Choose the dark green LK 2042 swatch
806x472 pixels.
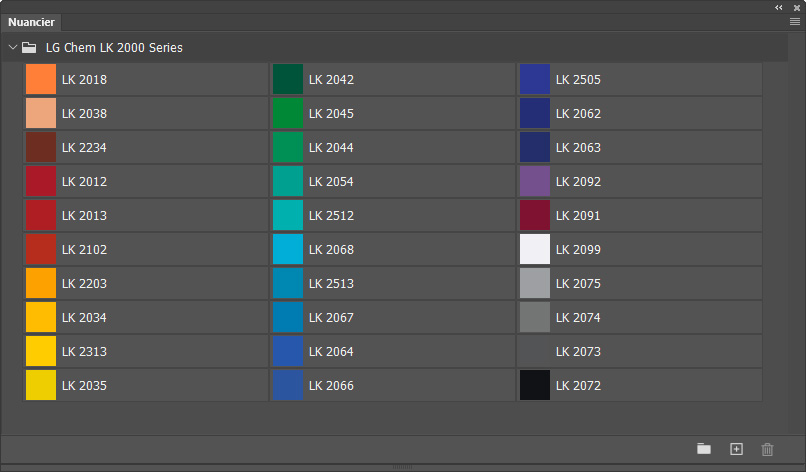(288, 79)
